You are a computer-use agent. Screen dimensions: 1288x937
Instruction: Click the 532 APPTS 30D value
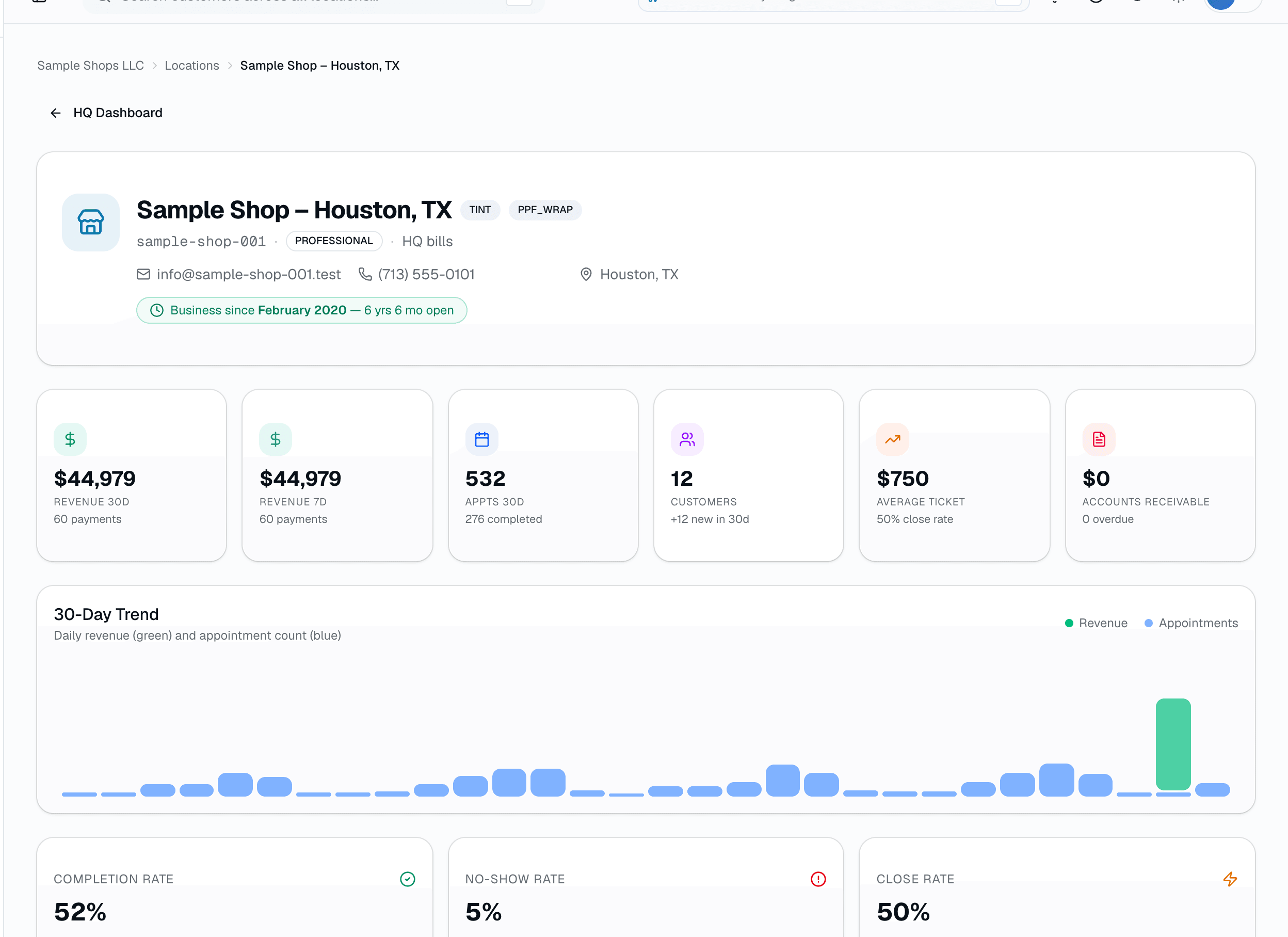coord(485,479)
